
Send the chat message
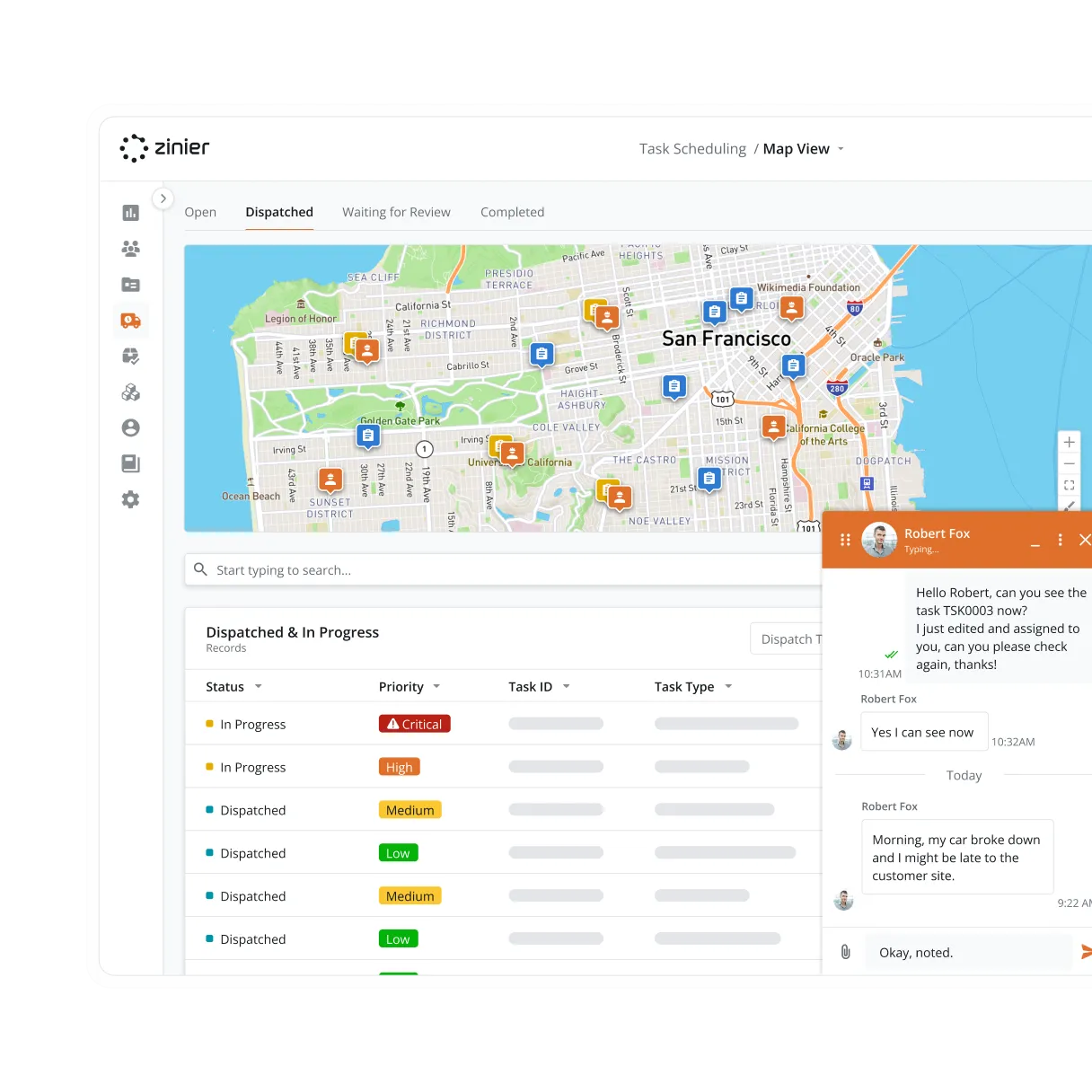[x=1086, y=951]
